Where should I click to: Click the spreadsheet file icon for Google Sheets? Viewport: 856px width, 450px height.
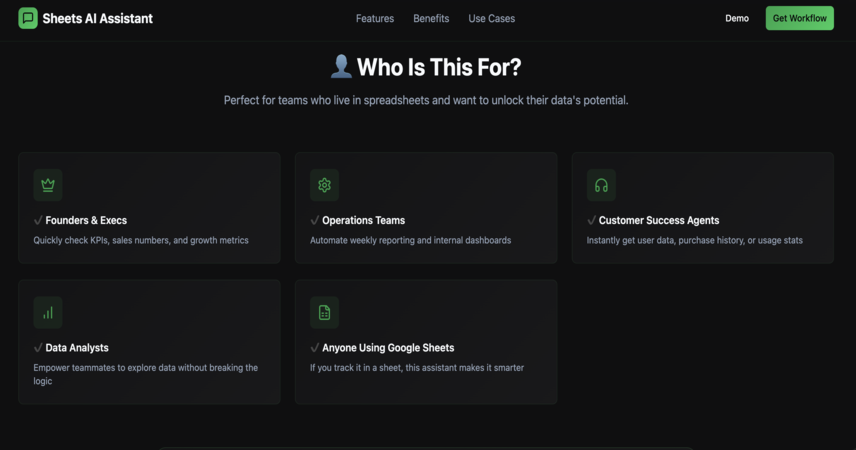point(324,312)
